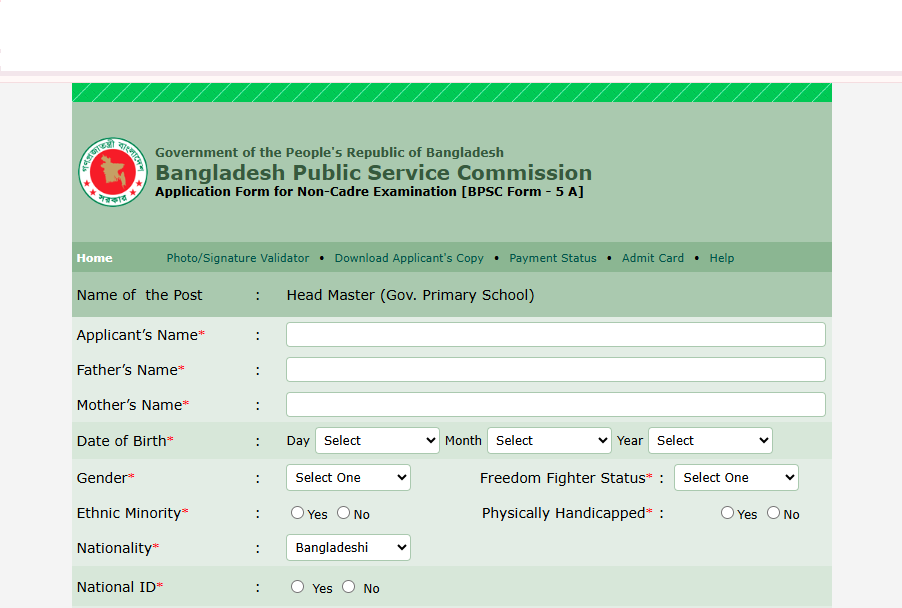The height and width of the screenshot is (608, 902).
Task: Focus the Father's Name input box
Action: point(555,370)
